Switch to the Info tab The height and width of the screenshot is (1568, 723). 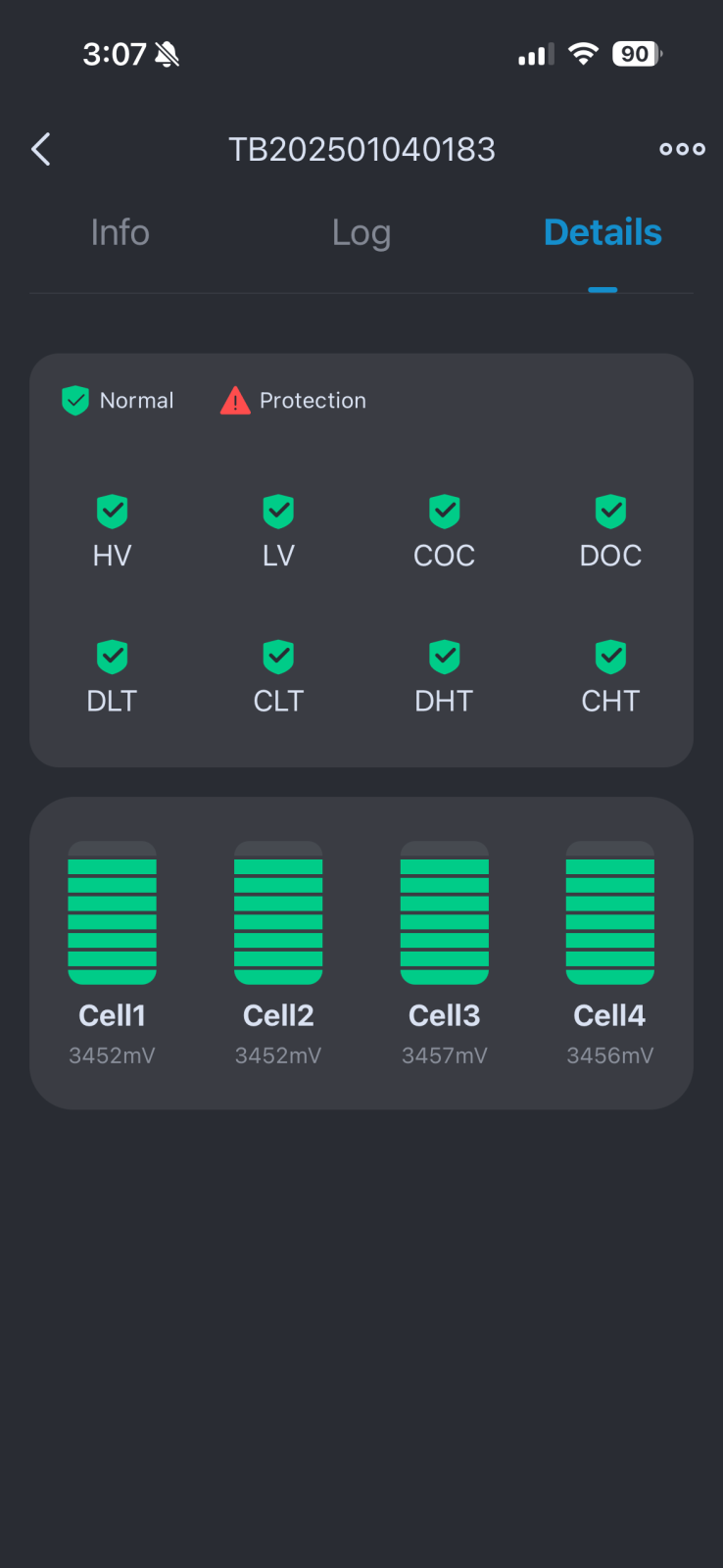pyautogui.click(x=120, y=233)
